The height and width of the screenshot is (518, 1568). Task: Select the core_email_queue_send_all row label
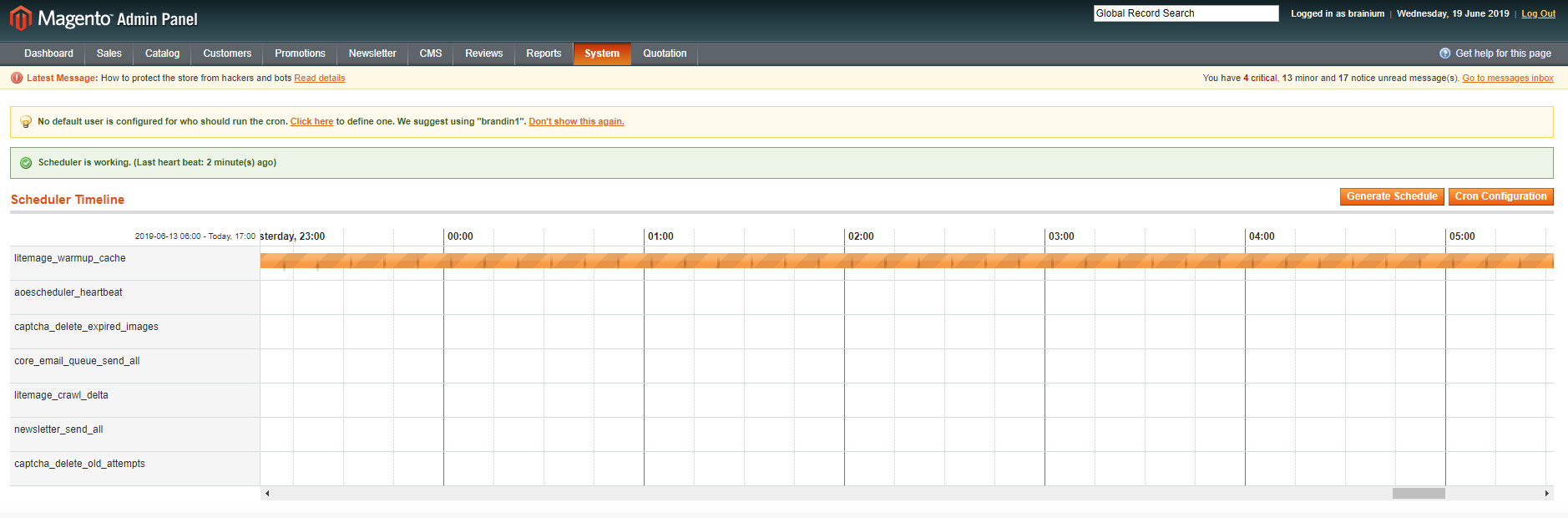(77, 361)
